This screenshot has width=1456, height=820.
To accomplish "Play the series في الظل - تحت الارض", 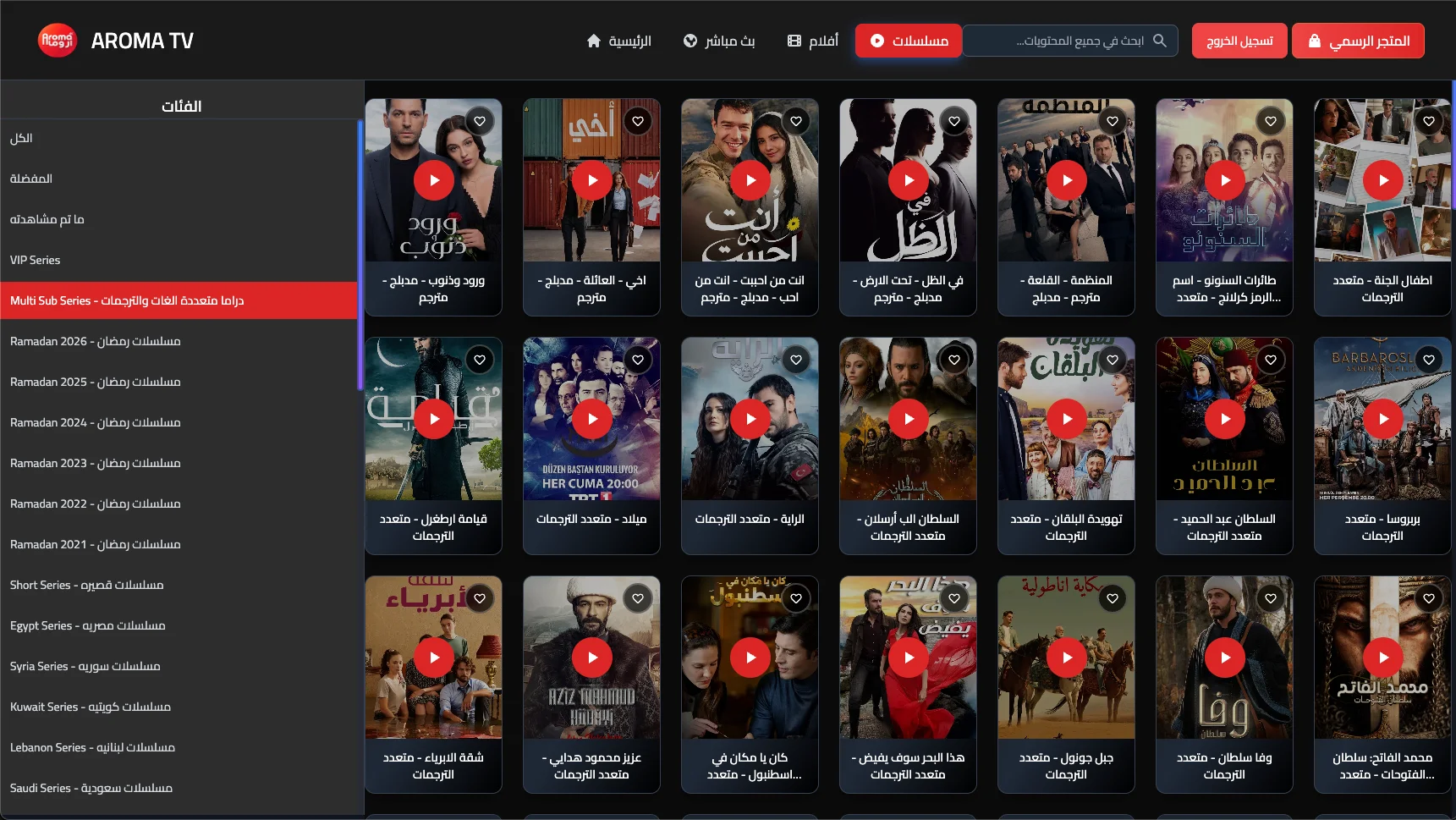I will 909,180.
